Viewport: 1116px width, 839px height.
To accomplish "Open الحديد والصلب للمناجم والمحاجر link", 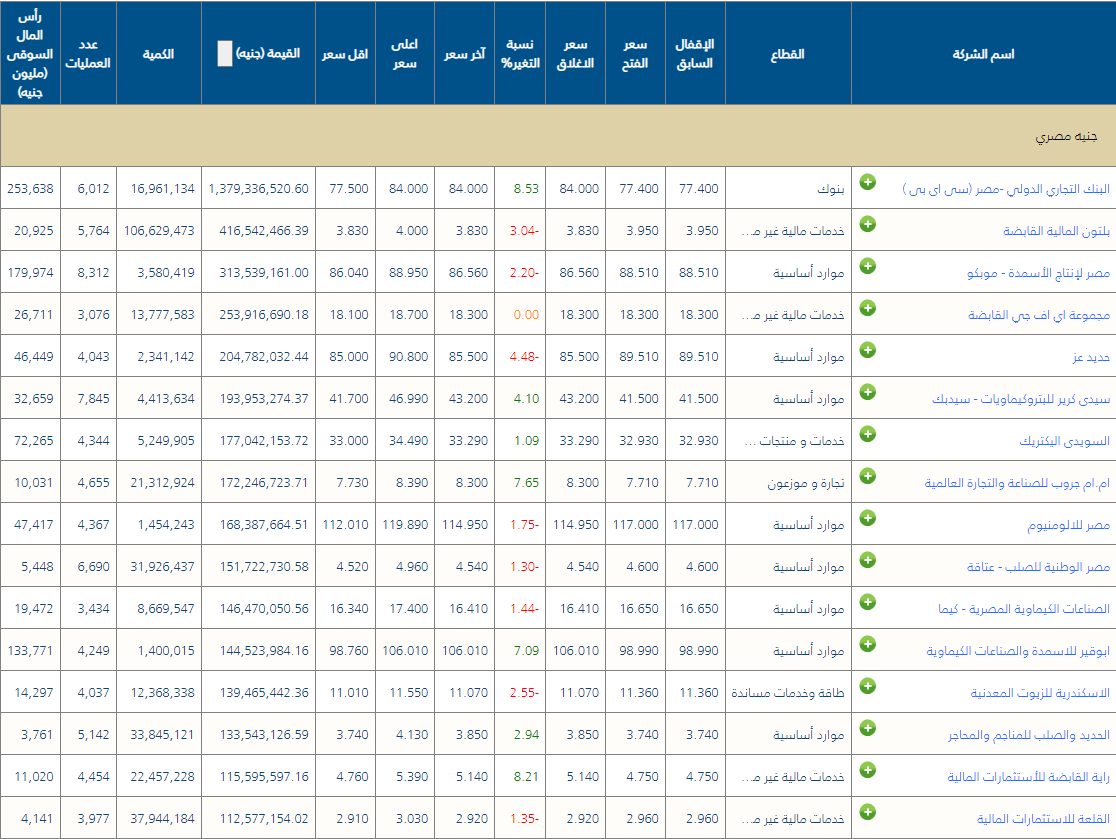I will pos(1029,735).
